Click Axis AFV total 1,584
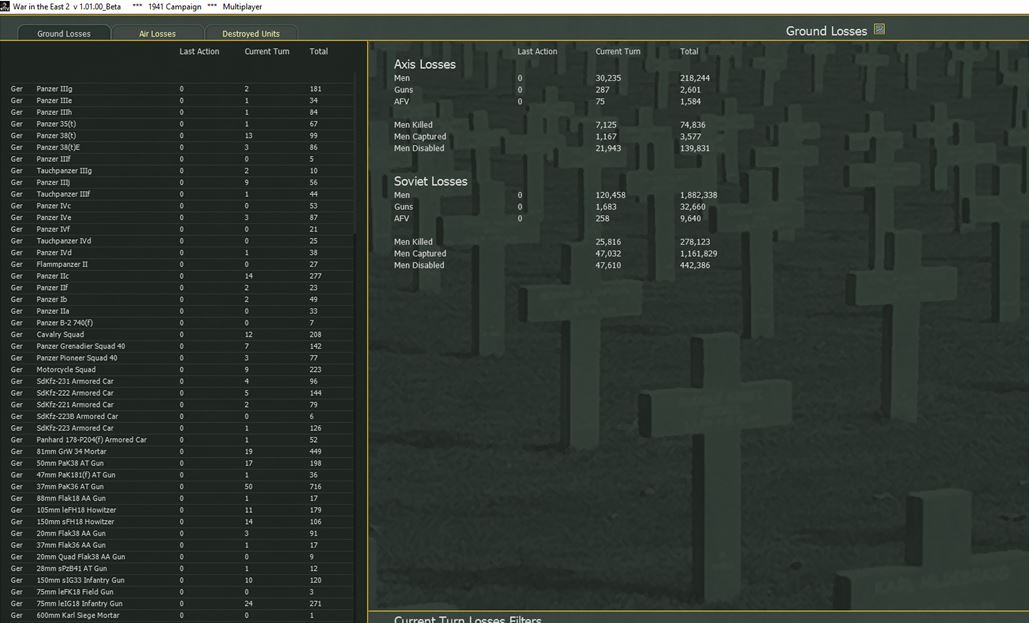The image size is (1029, 623). [x=690, y=102]
